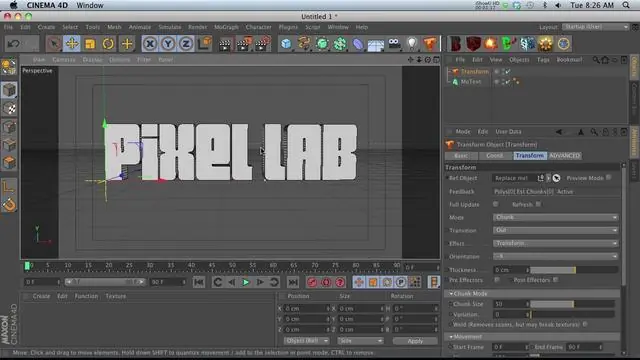Add a light bulb object

[412, 44]
